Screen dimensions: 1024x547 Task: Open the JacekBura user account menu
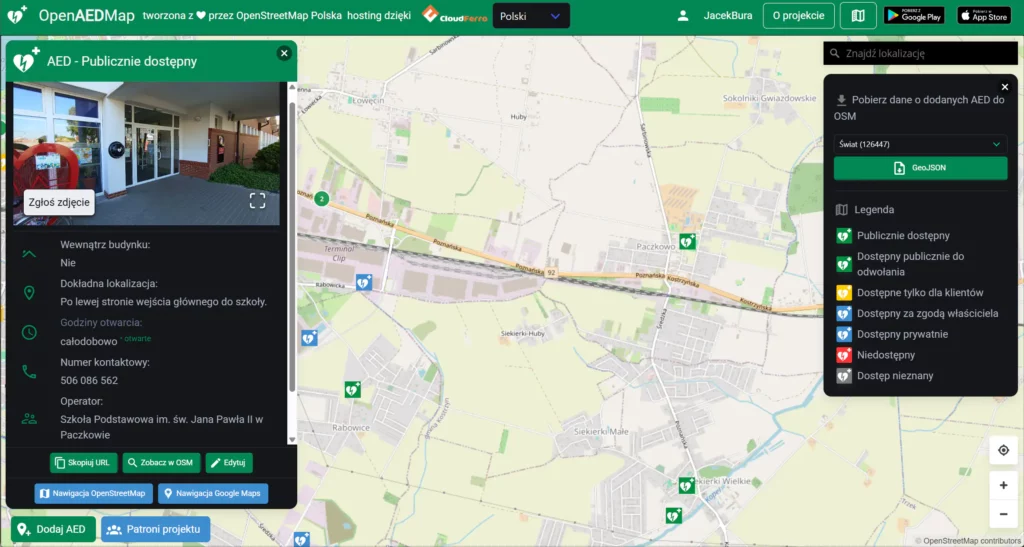[714, 16]
